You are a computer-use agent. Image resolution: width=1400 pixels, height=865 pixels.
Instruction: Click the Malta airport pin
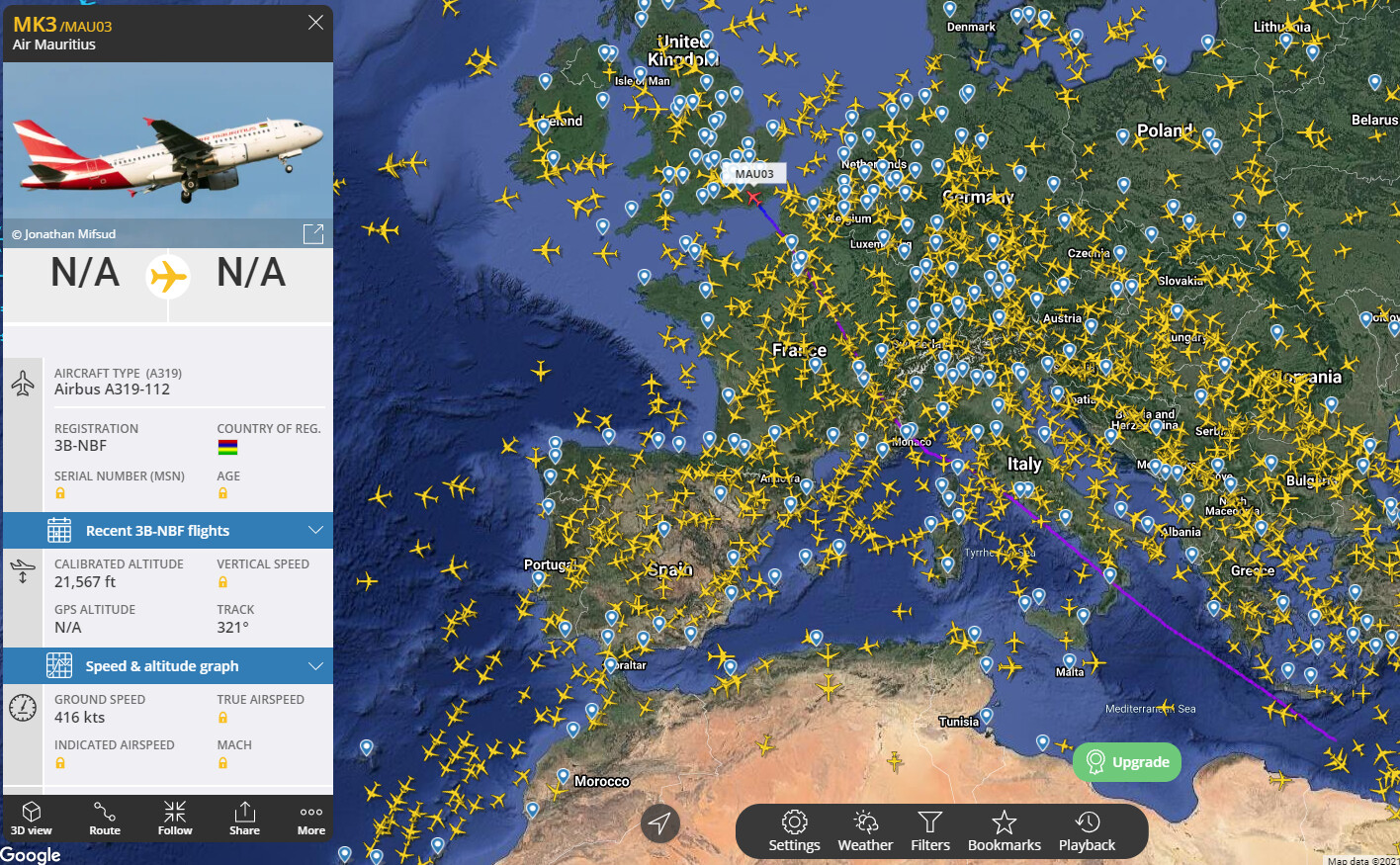pos(1069,659)
